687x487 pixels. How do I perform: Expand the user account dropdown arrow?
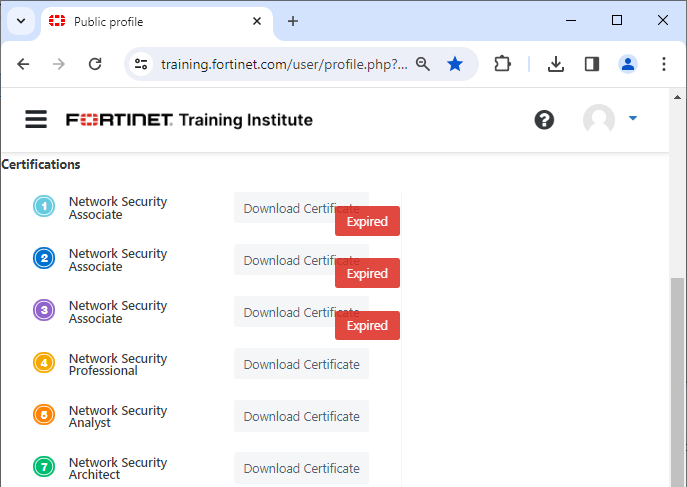point(632,119)
